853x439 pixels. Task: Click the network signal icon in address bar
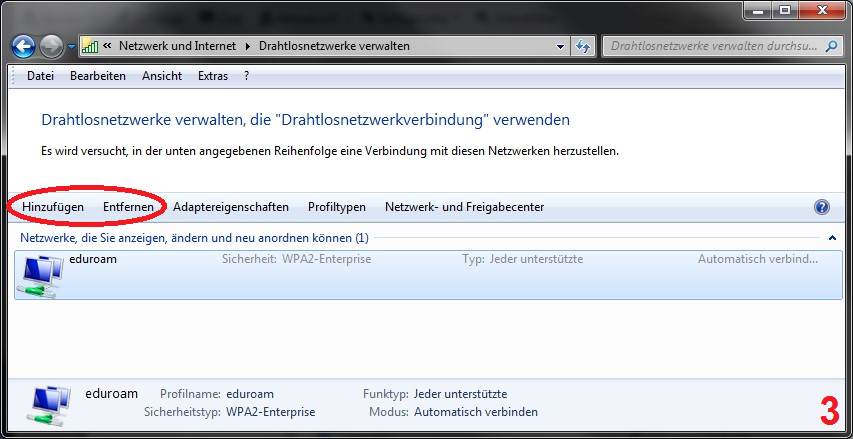tap(90, 46)
